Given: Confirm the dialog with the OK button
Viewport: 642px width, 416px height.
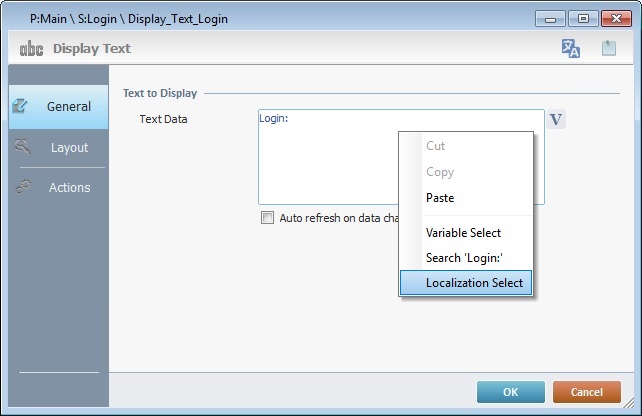Looking at the screenshot, I should pyautogui.click(x=510, y=392).
